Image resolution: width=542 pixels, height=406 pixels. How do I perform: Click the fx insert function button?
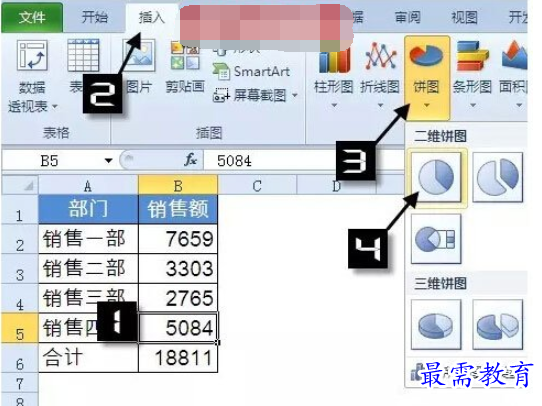(x=190, y=160)
